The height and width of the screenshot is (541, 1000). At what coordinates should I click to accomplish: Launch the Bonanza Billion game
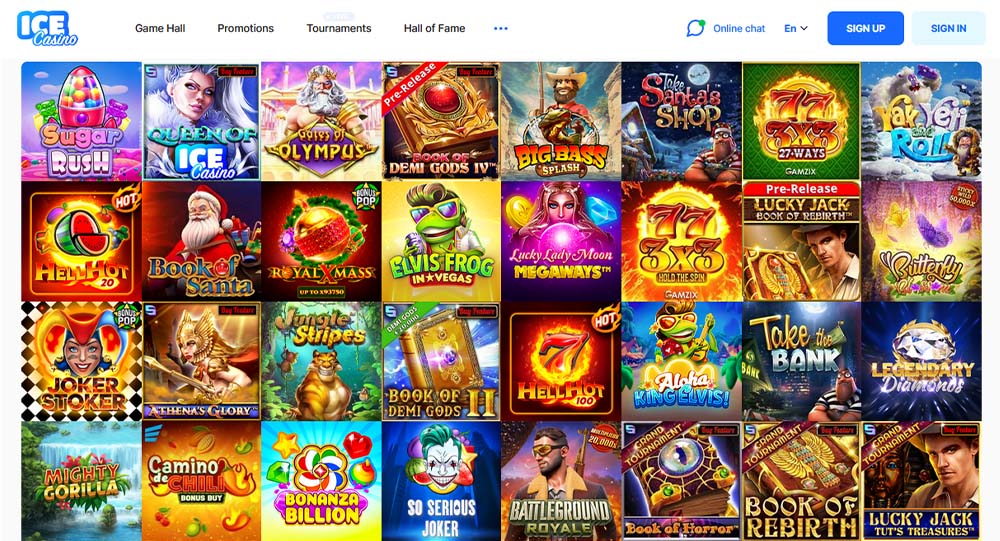click(321, 481)
